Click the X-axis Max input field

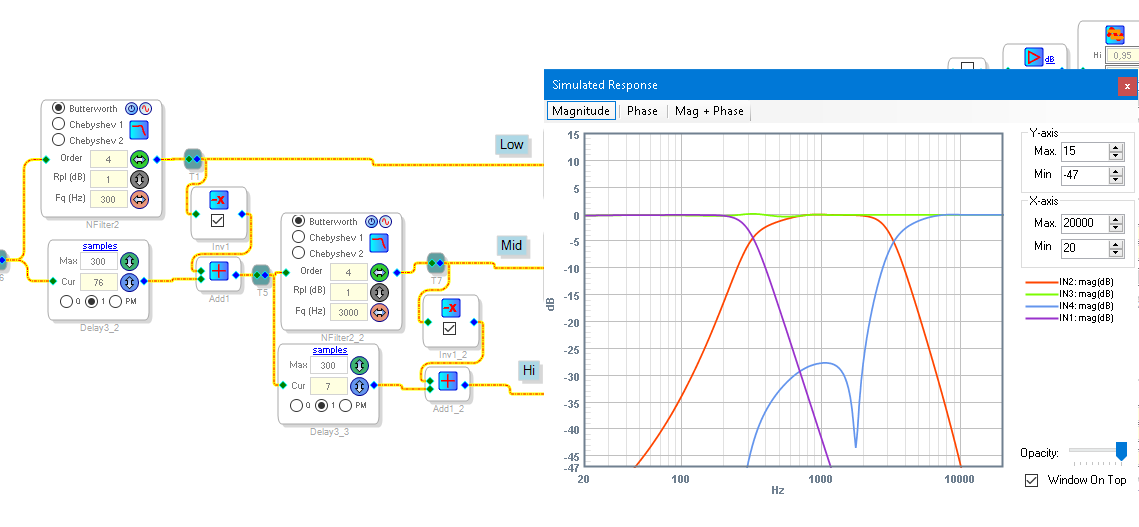(x=1085, y=222)
